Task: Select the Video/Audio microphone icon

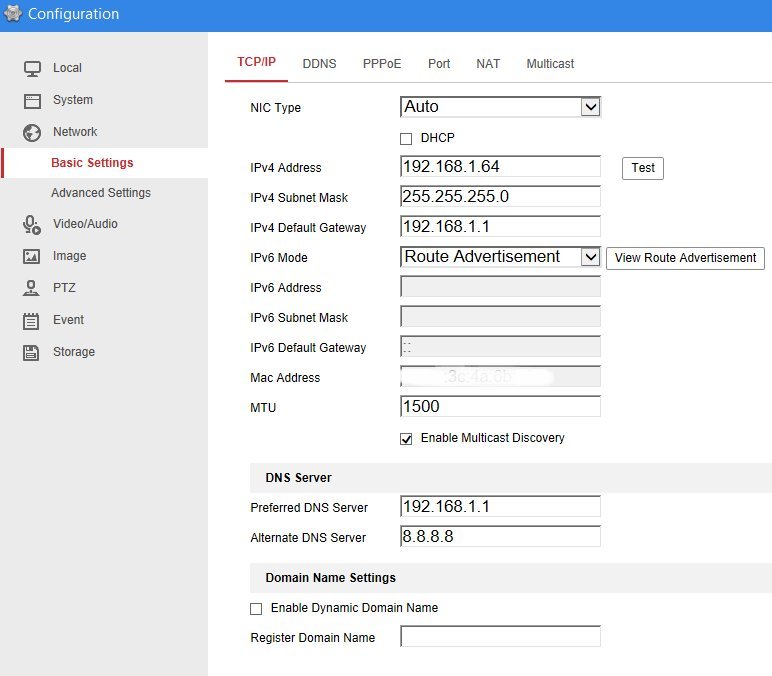Action: tap(32, 224)
